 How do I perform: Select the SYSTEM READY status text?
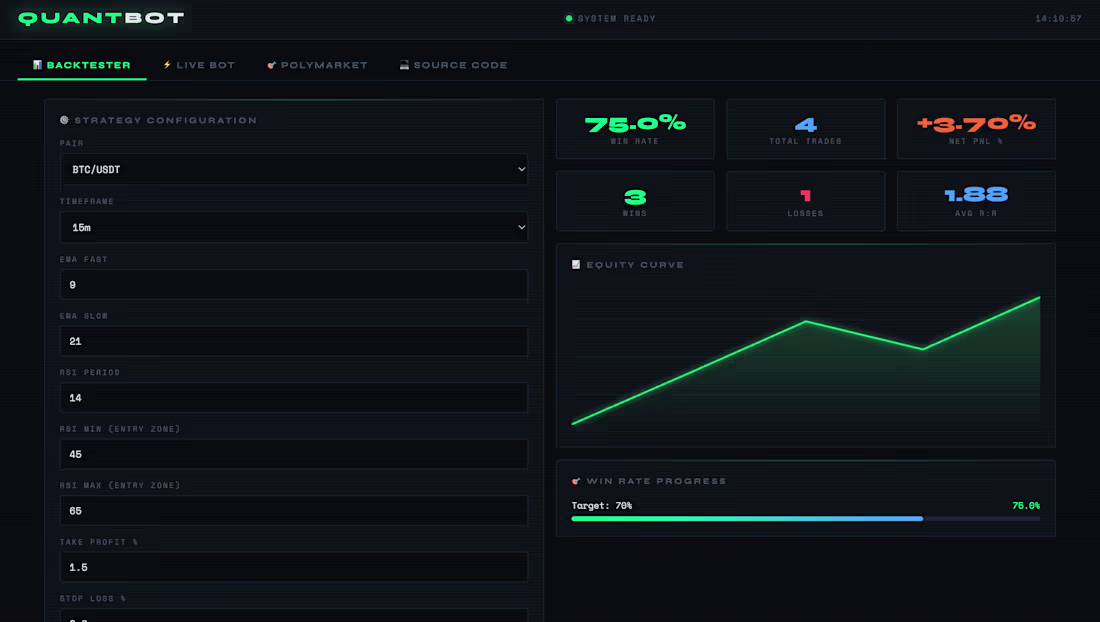(x=617, y=18)
